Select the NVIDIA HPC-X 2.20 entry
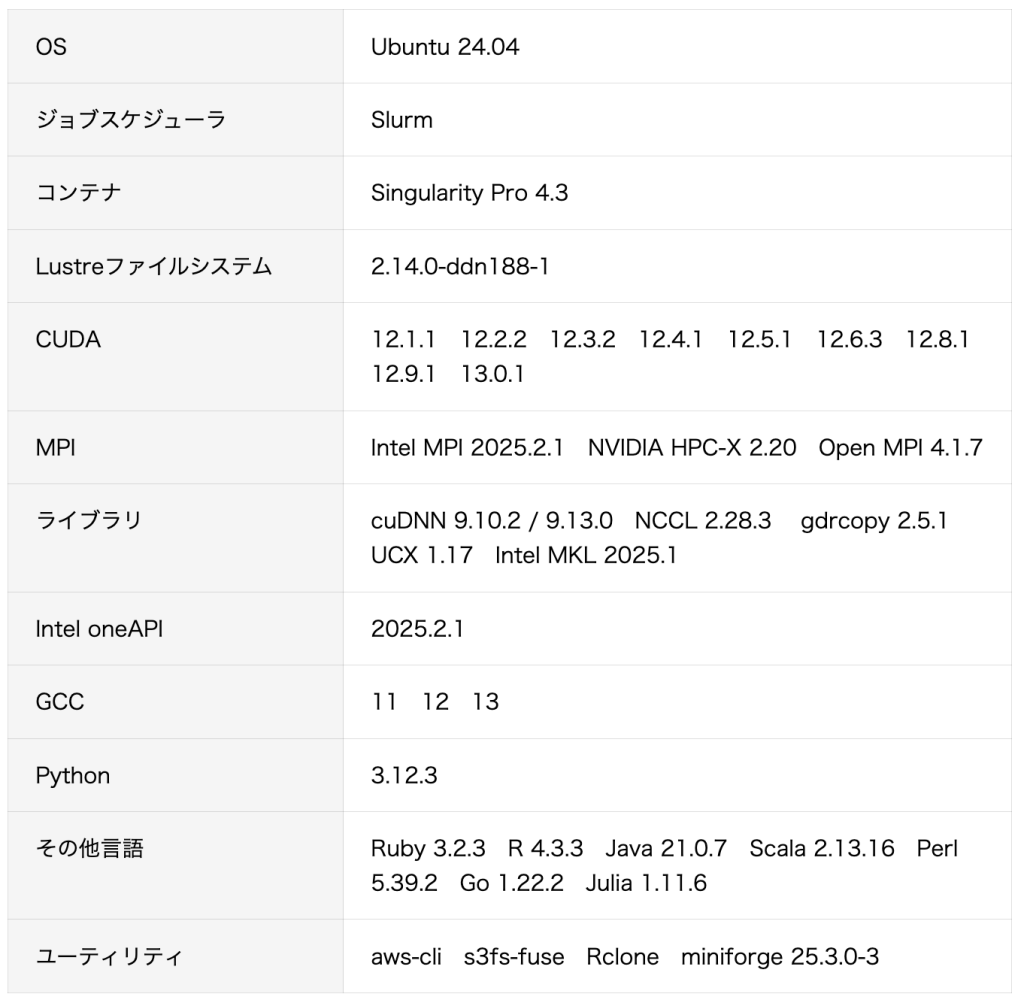This screenshot has width=1024, height=1006. click(692, 447)
